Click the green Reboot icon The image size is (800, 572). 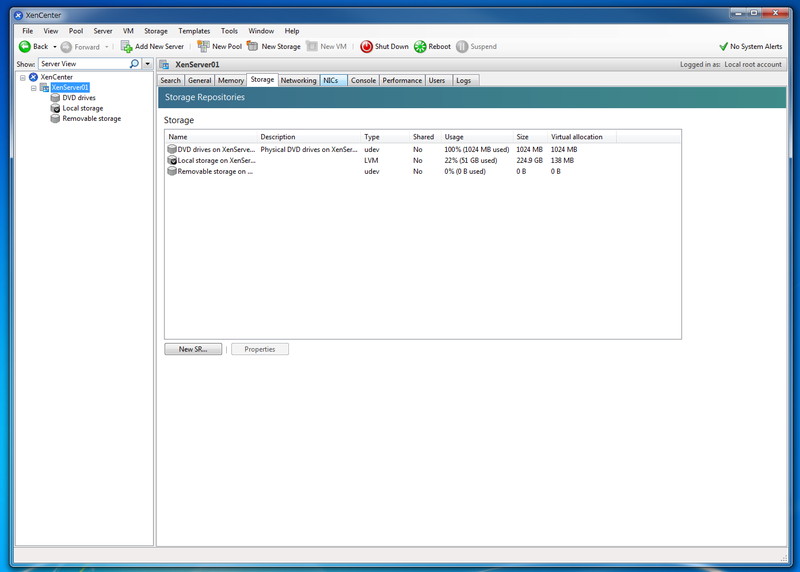[420, 47]
